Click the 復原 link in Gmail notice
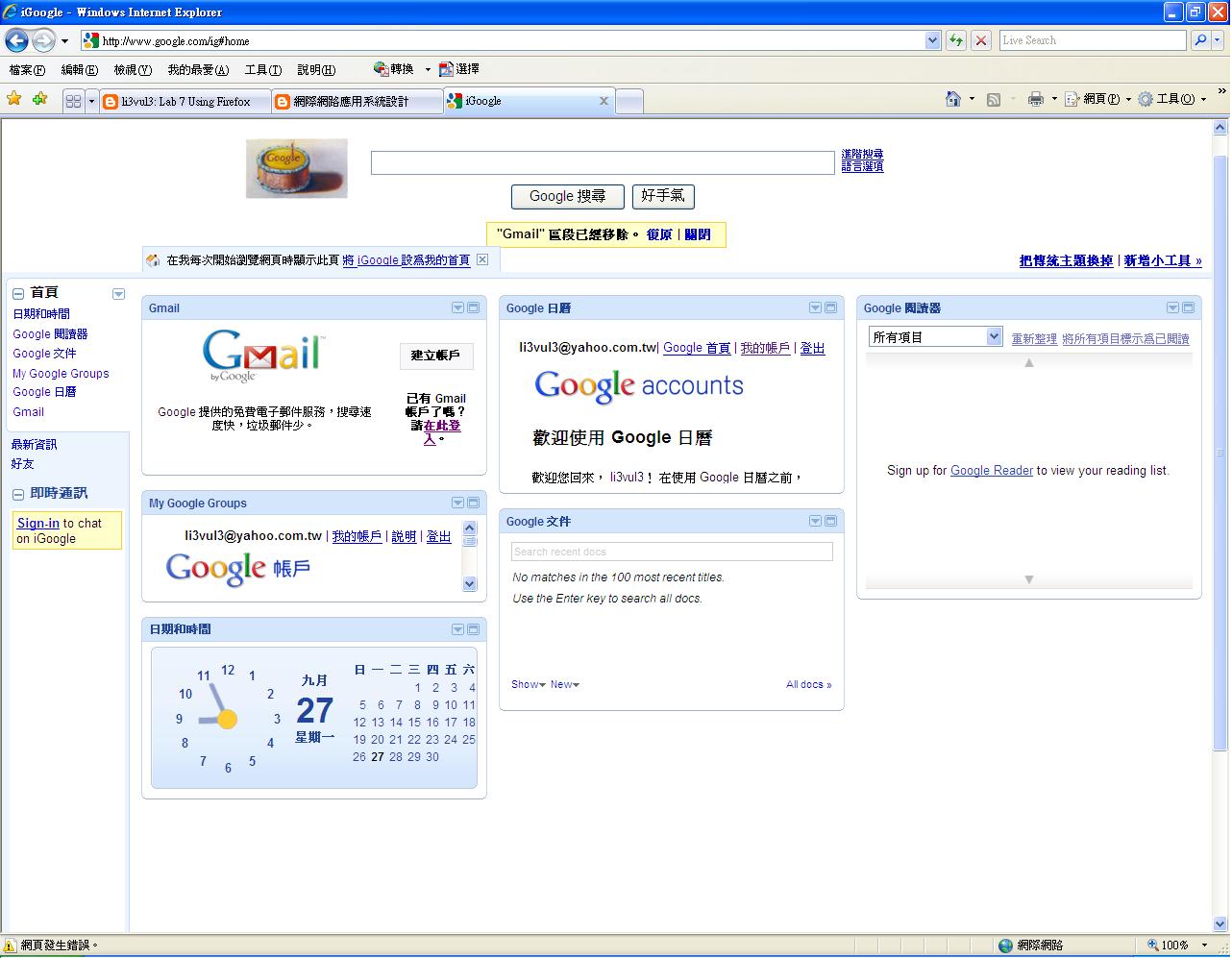 click(659, 234)
